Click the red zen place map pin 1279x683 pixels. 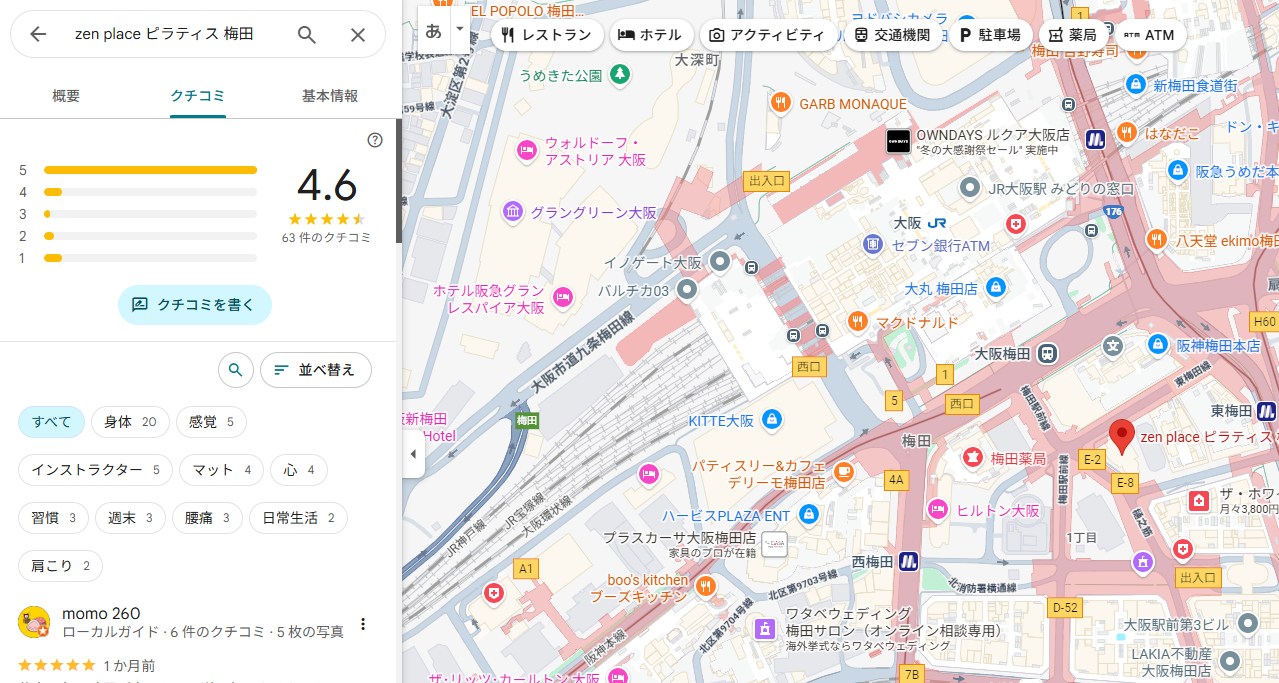[x=1122, y=436]
